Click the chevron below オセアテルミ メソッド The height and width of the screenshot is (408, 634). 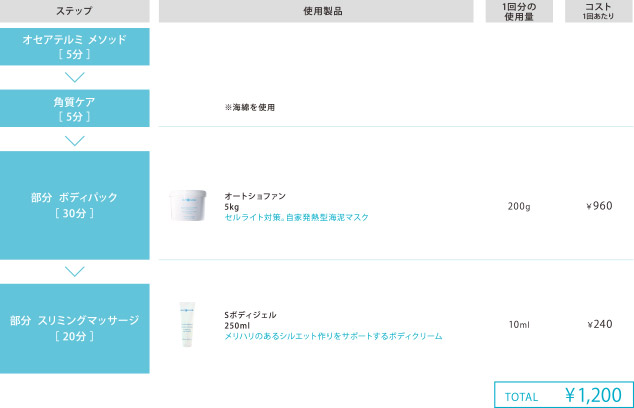click(x=74, y=78)
